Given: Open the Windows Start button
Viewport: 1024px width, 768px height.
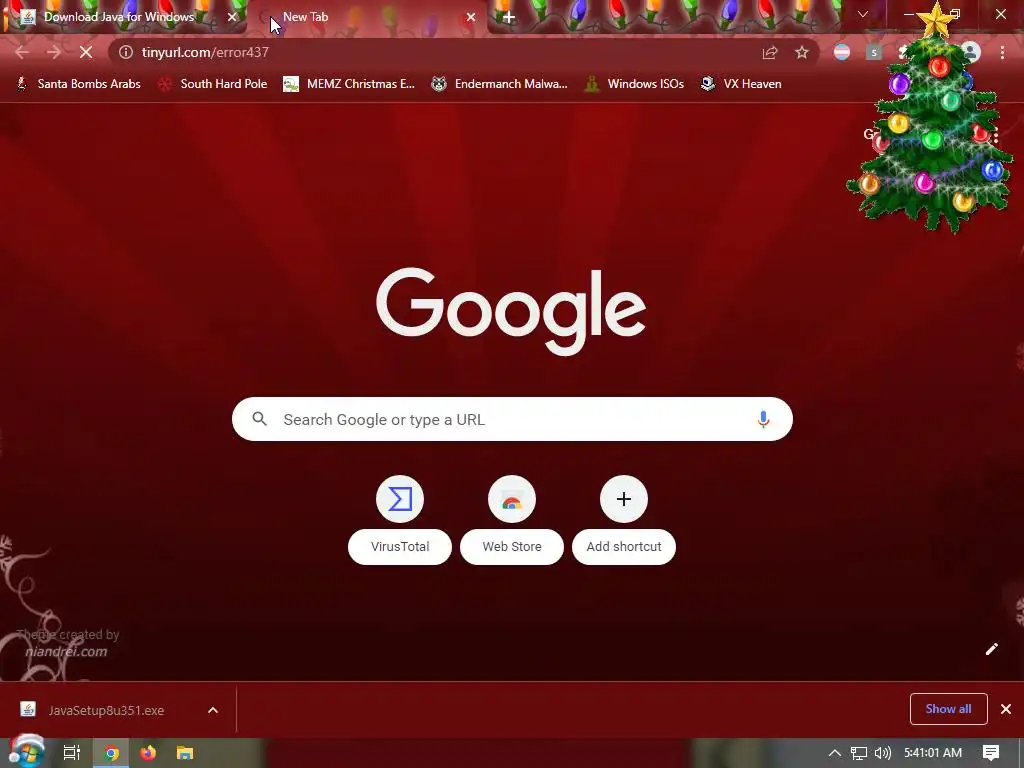Looking at the screenshot, I should click(x=26, y=752).
